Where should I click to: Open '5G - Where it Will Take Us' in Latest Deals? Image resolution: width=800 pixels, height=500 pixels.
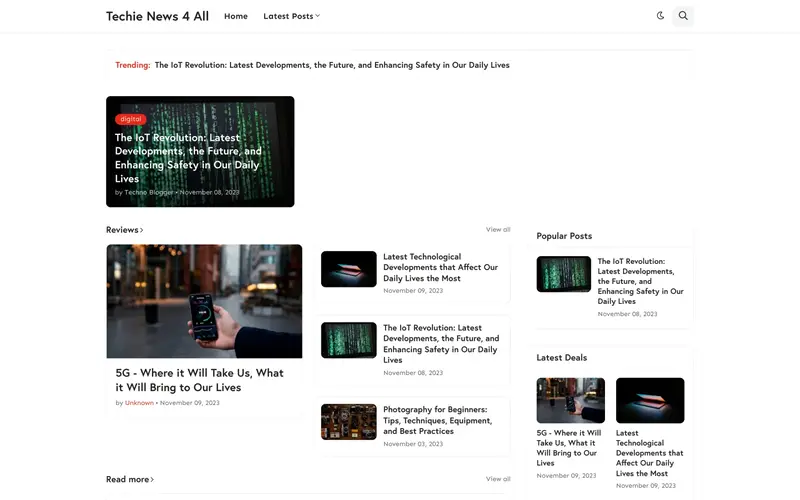(x=569, y=447)
